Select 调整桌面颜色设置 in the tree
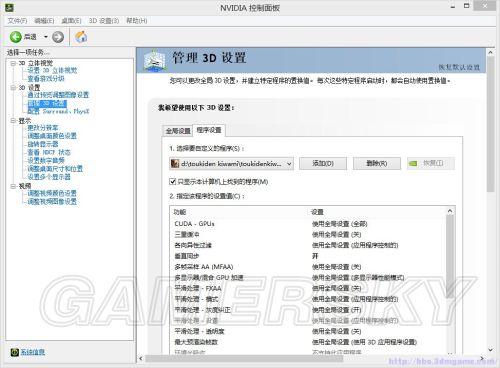Viewport: 500px width, 368px height. 52,136
